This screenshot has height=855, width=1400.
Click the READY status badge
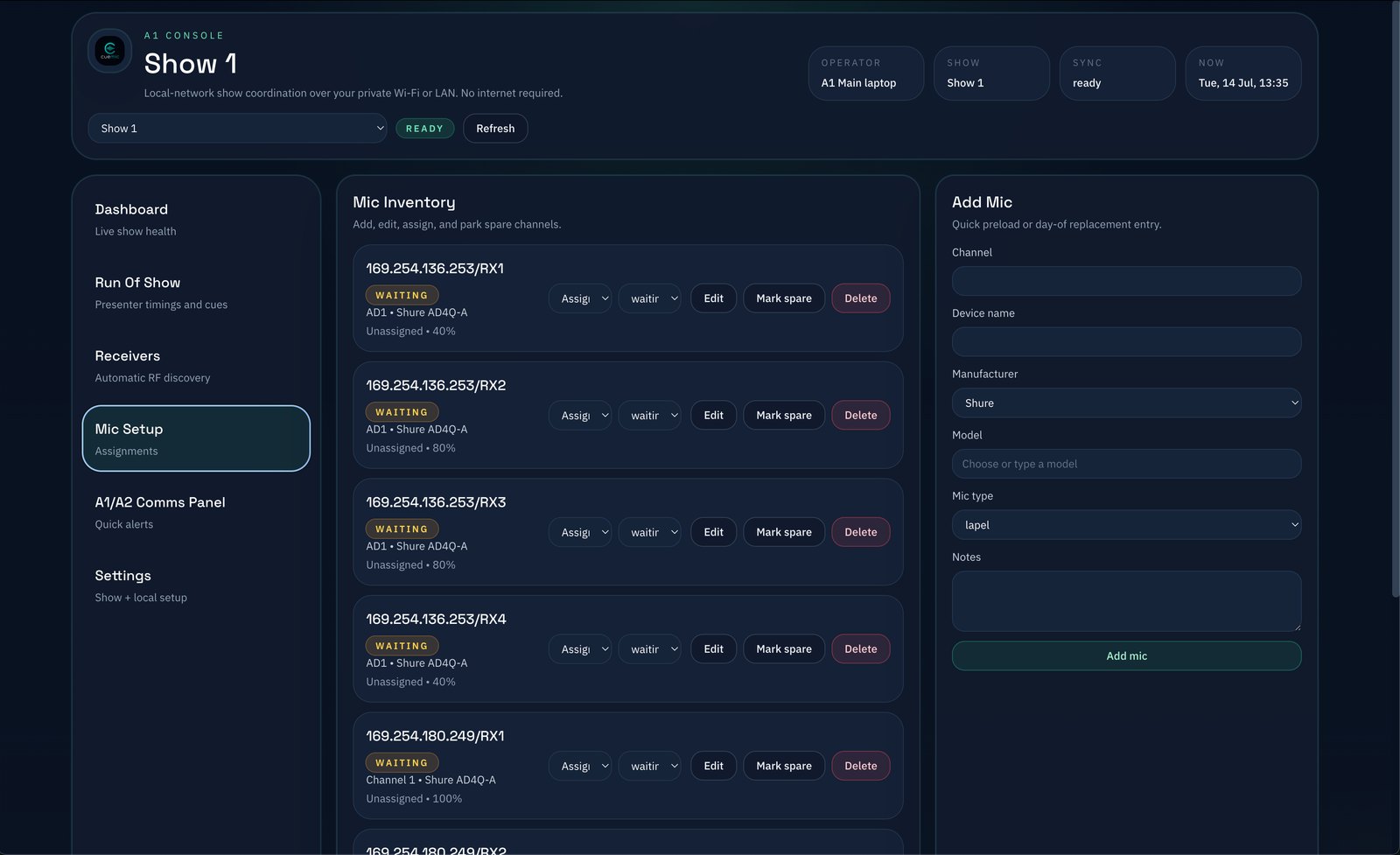pos(424,129)
